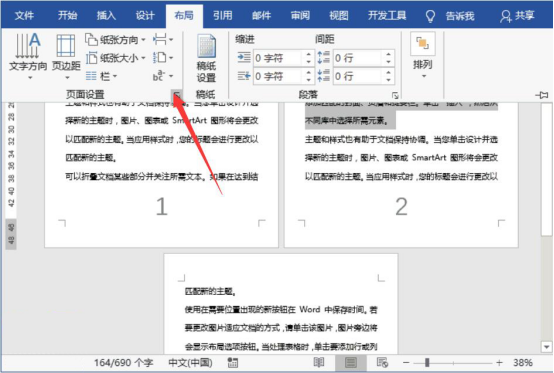Decrease the right indent with the stepper
The width and height of the screenshot is (554, 373).
pyautogui.click(x=308, y=80)
